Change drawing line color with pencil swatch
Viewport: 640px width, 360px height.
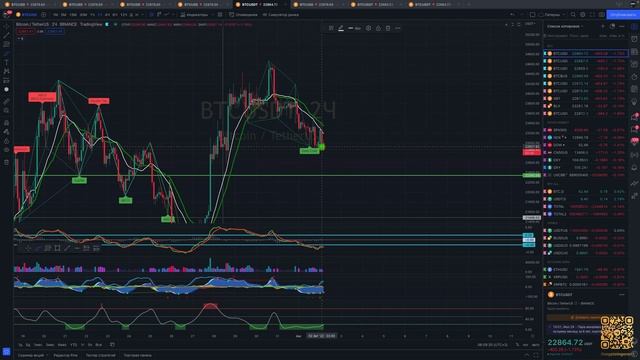341,28
